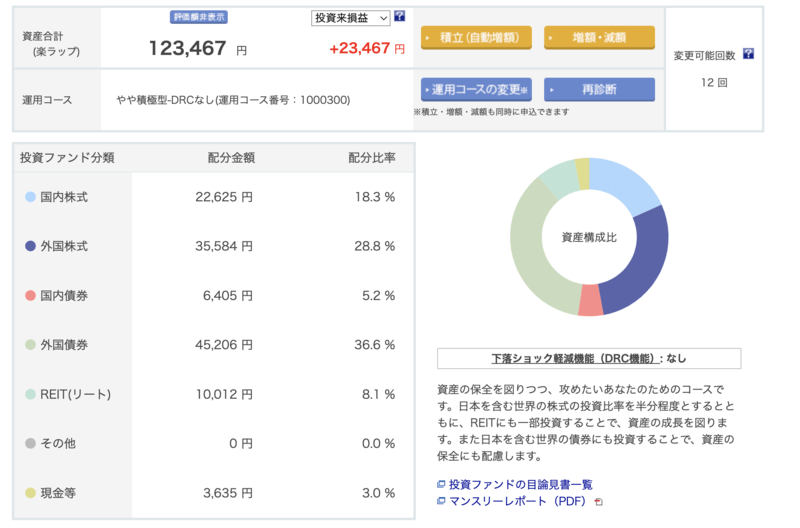Click the 12 回 change count value
Image resolution: width=800 pixels, height=528 pixels.
tap(714, 83)
